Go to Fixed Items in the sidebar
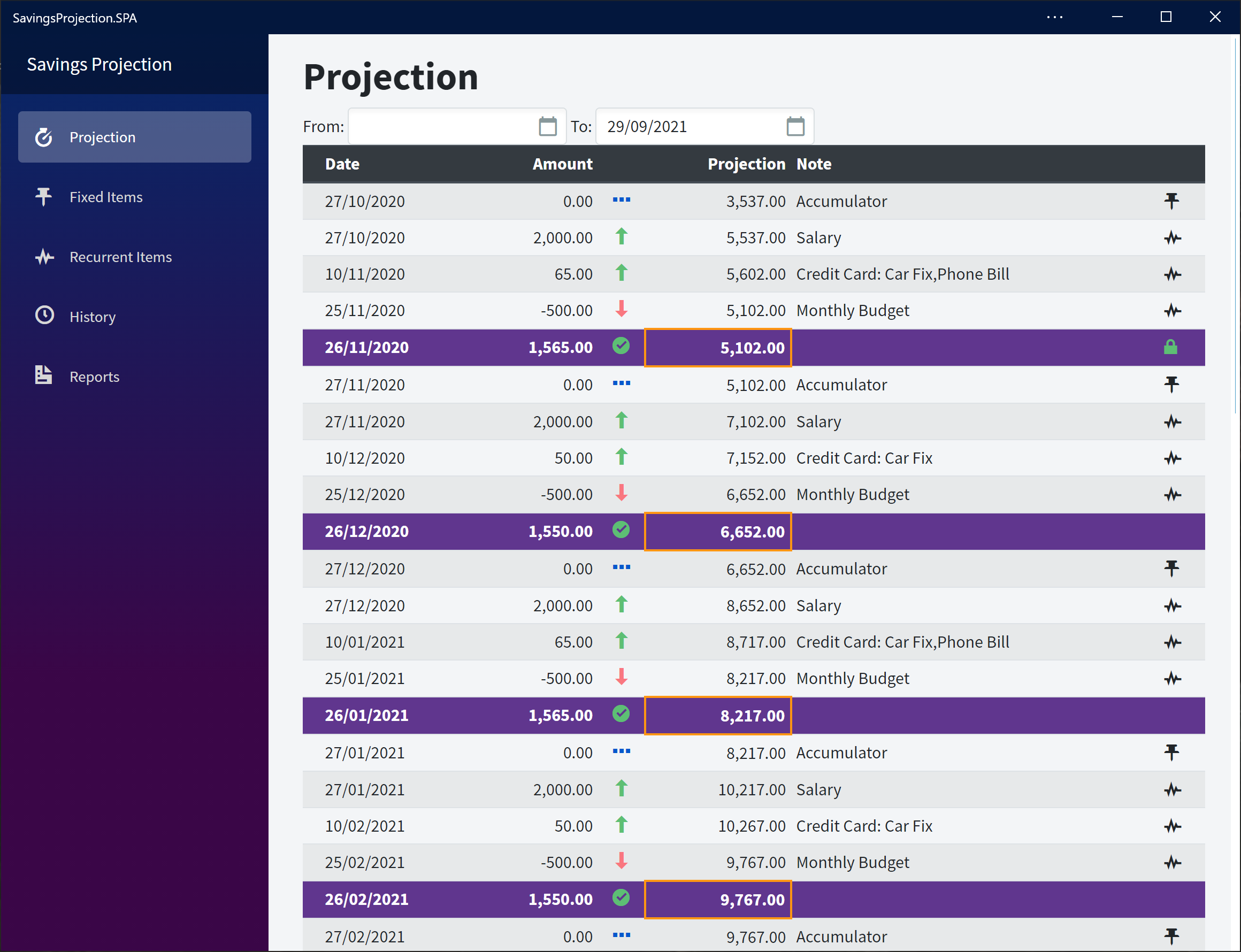The height and width of the screenshot is (952, 1241). [x=106, y=197]
